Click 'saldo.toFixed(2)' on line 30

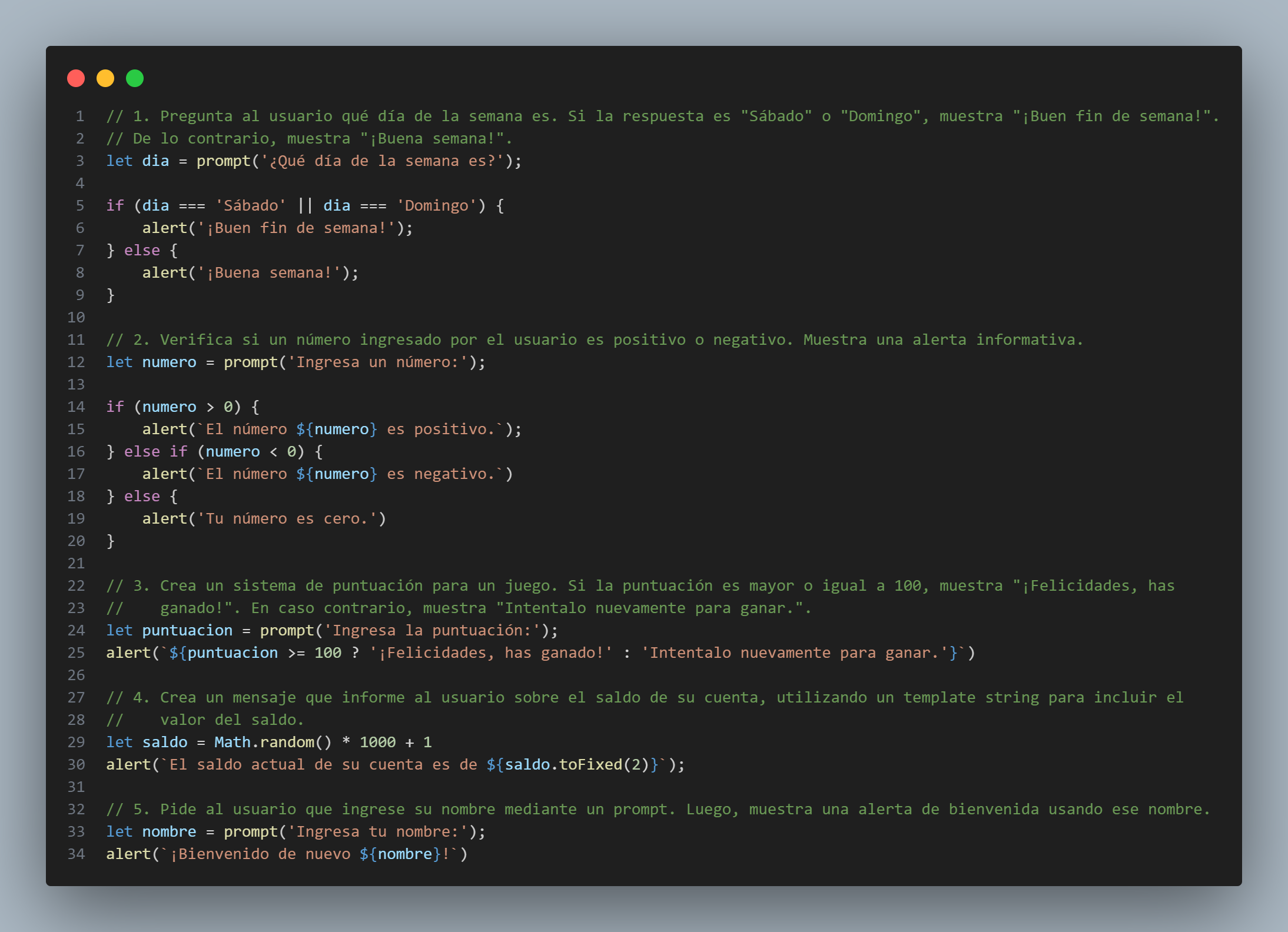[x=577, y=765]
